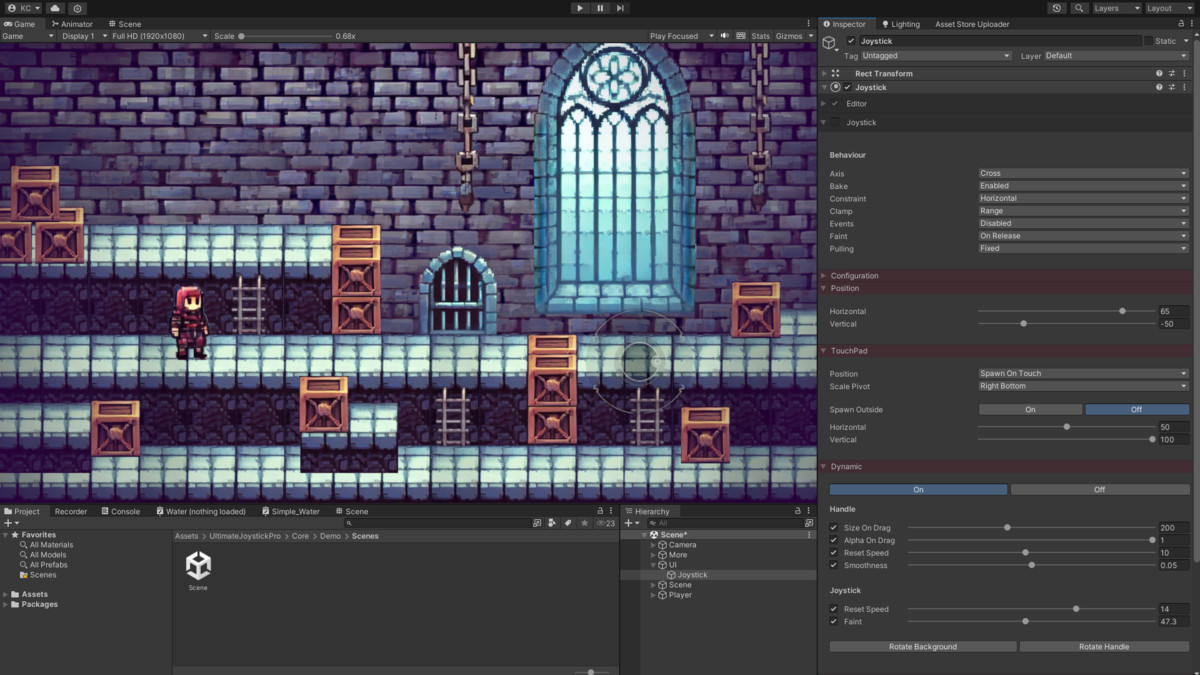Viewport: 1200px width, 675px height.
Task: Click the global search magnifier icon
Action: coord(1079,8)
